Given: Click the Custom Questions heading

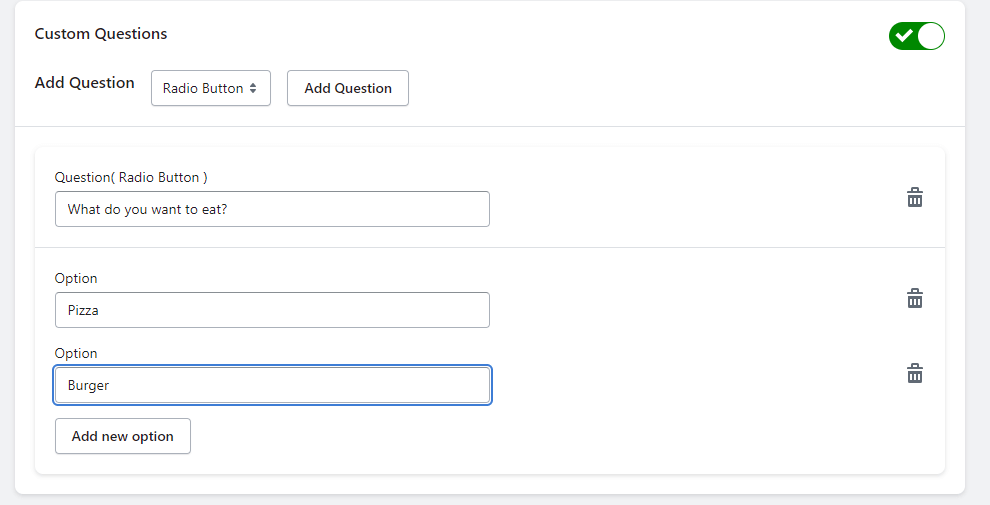Looking at the screenshot, I should tap(101, 34).
